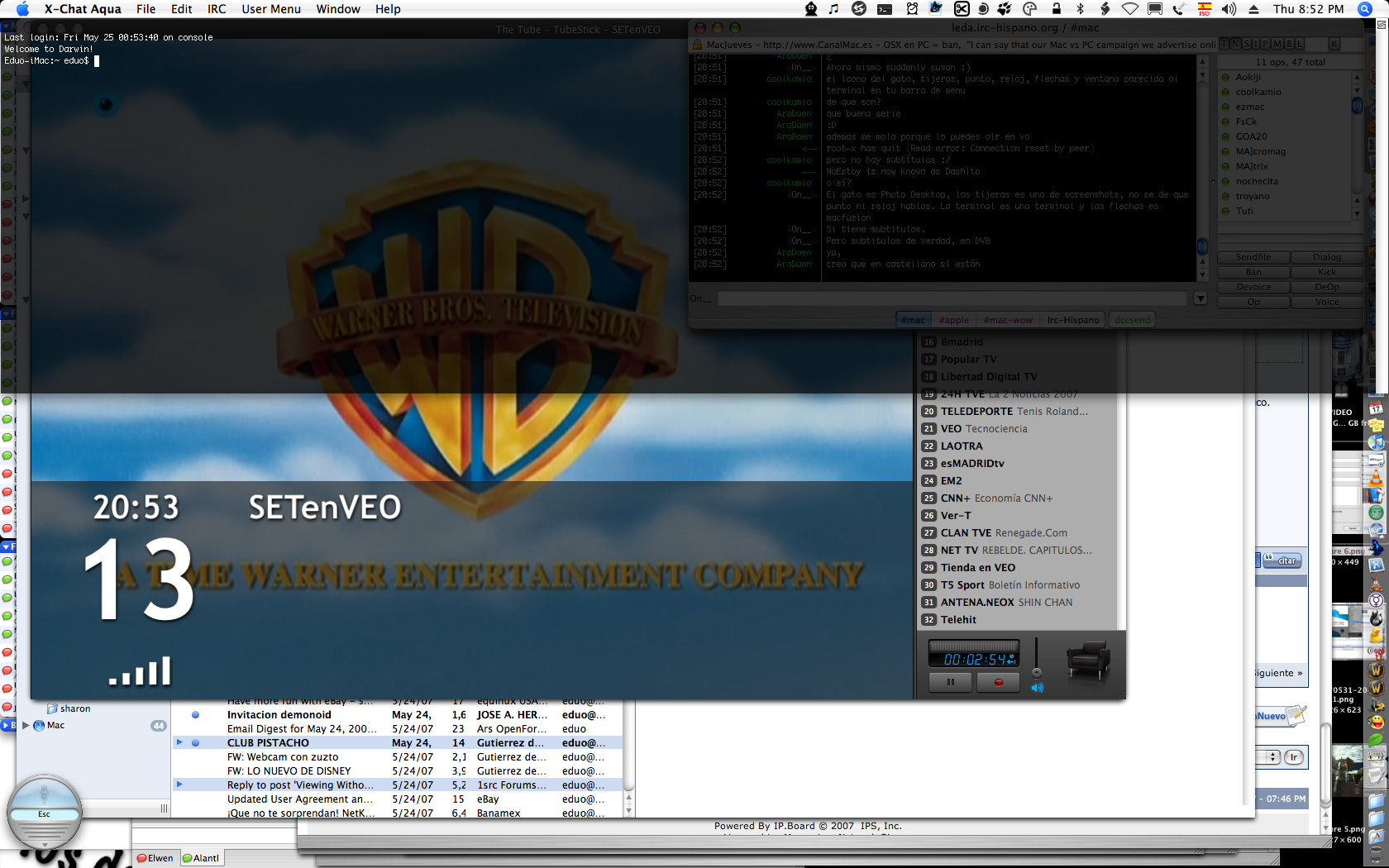Click the padlock menu bar icon
The width and height of the screenshot is (1389, 868).
(1056, 9)
